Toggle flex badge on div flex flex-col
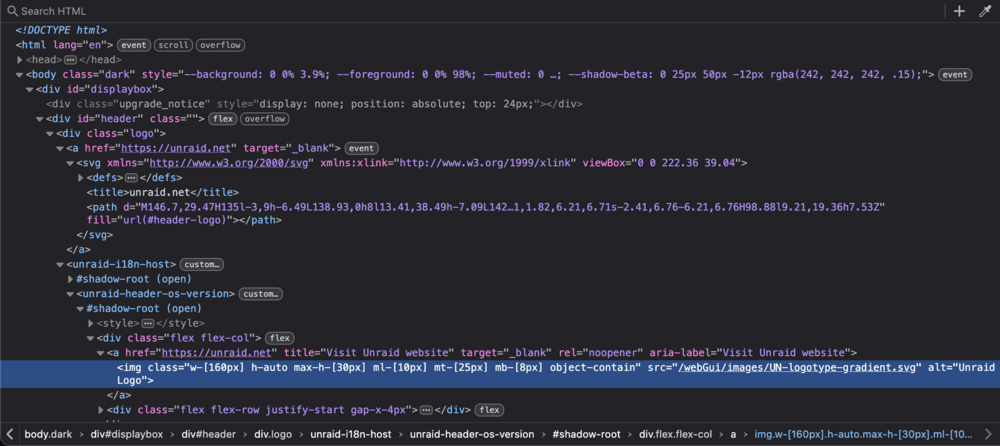Image resolution: width=1000 pixels, height=446 pixels. (279, 338)
